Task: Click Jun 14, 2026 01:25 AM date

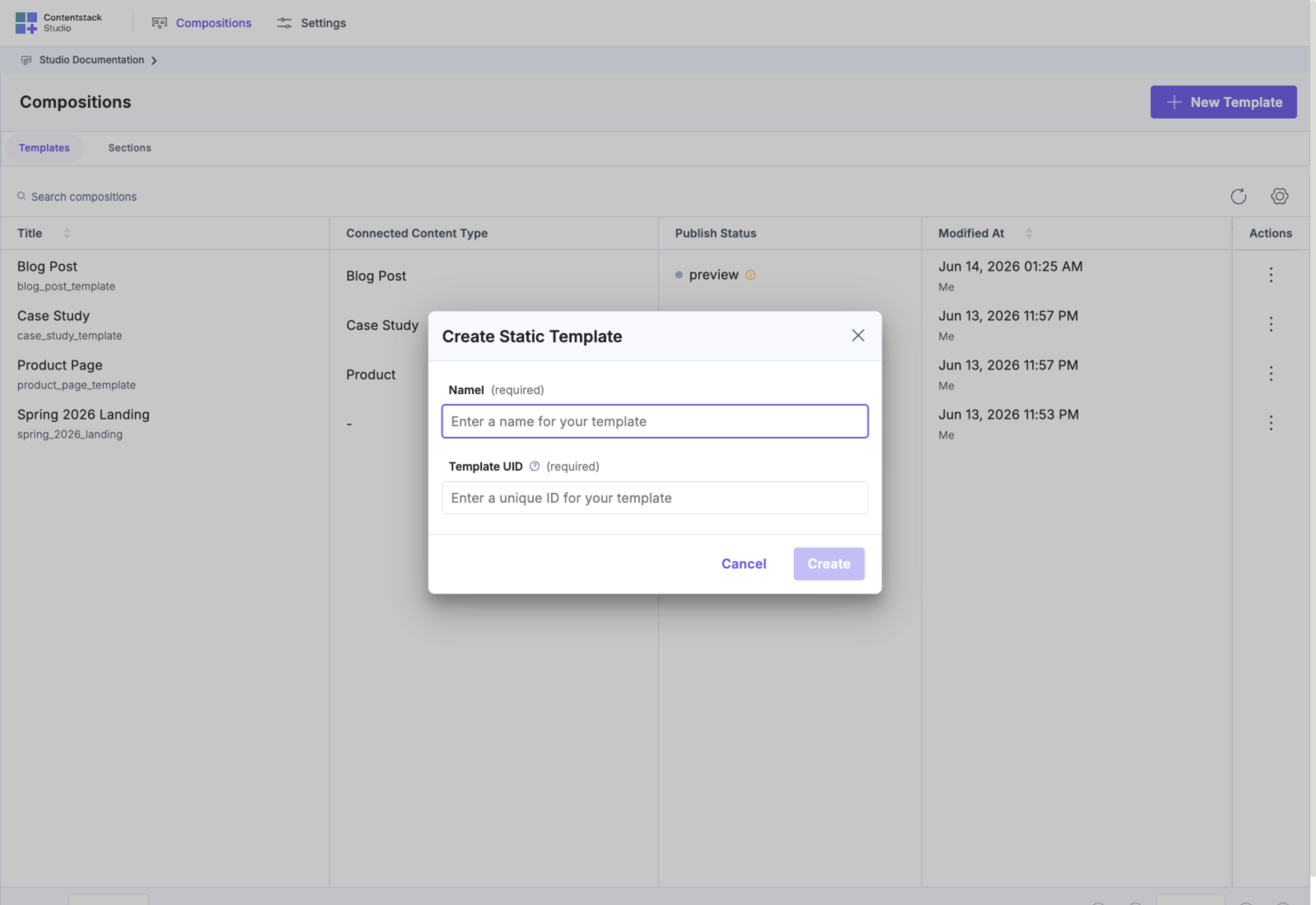Action: point(1010,266)
